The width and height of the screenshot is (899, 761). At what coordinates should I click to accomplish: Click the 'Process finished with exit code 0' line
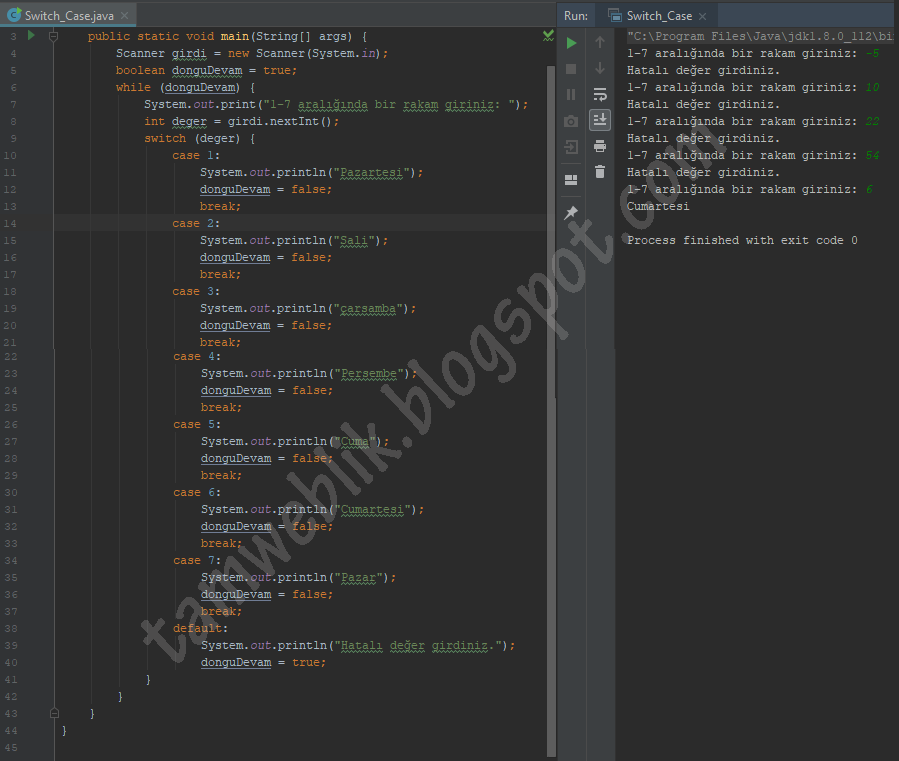(742, 240)
